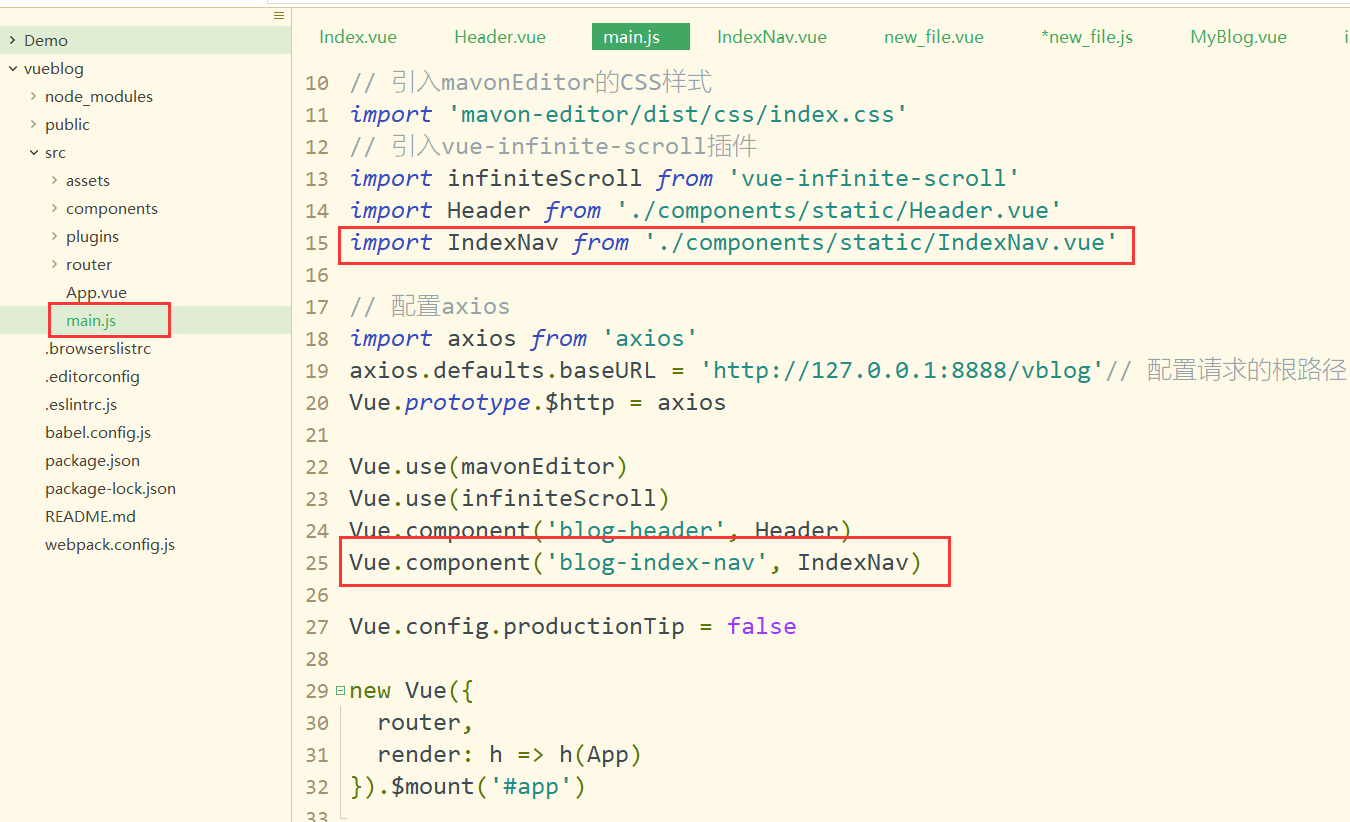1350x822 pixels.
Task: Select webpack.config.js in the file tree
Action: tap(110, 545)
